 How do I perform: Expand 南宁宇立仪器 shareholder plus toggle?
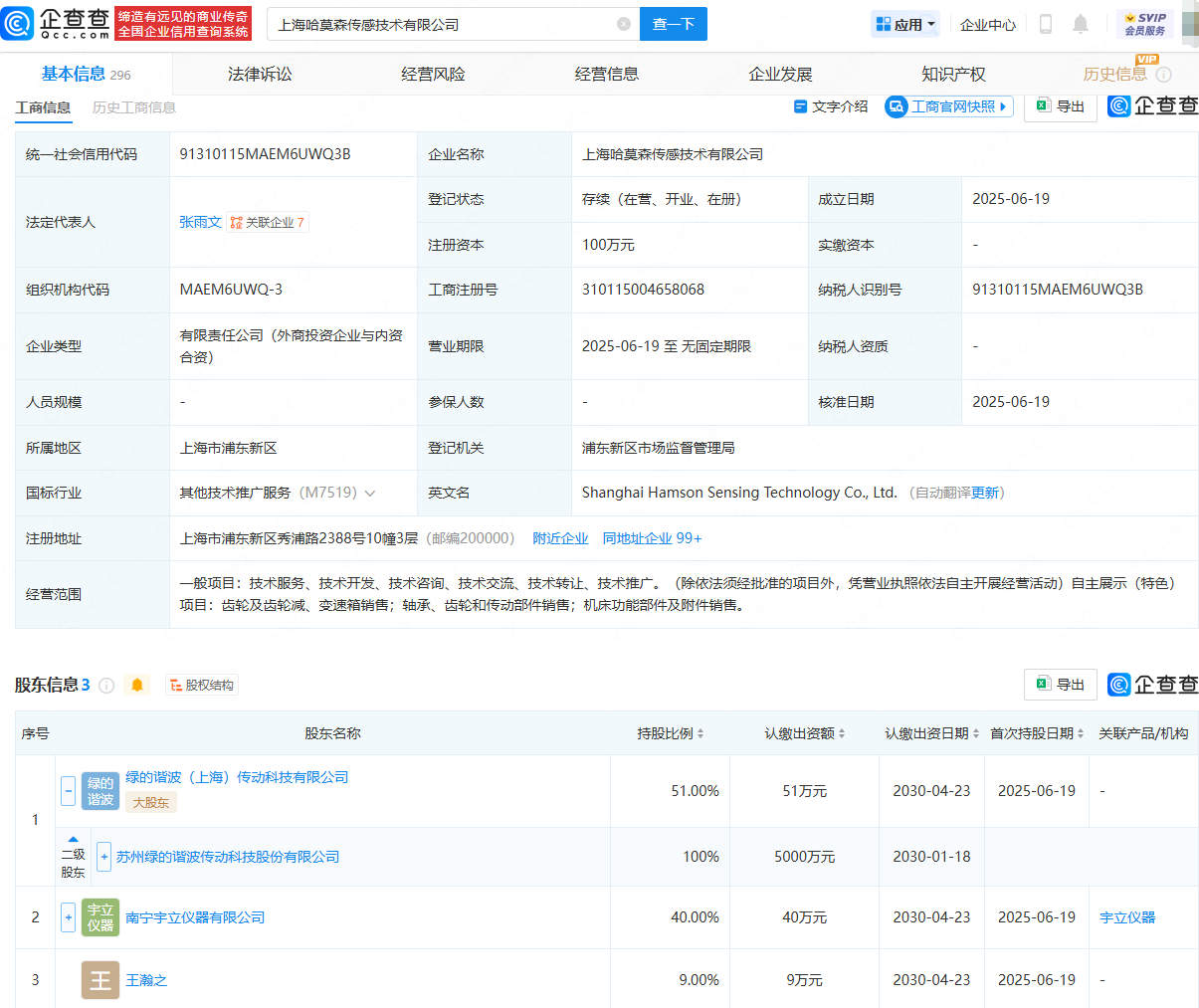tap(68, 917)
